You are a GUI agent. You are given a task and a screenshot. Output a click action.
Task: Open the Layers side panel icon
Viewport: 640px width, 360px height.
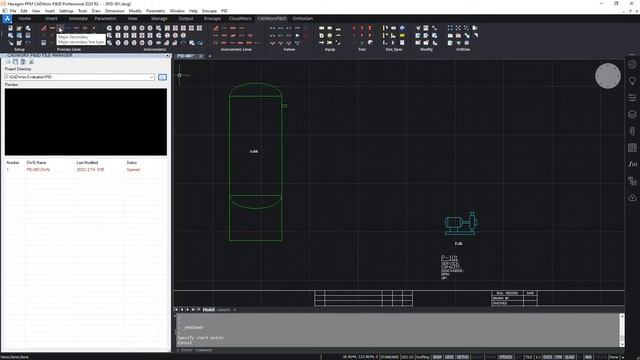(x=632, y=114)
